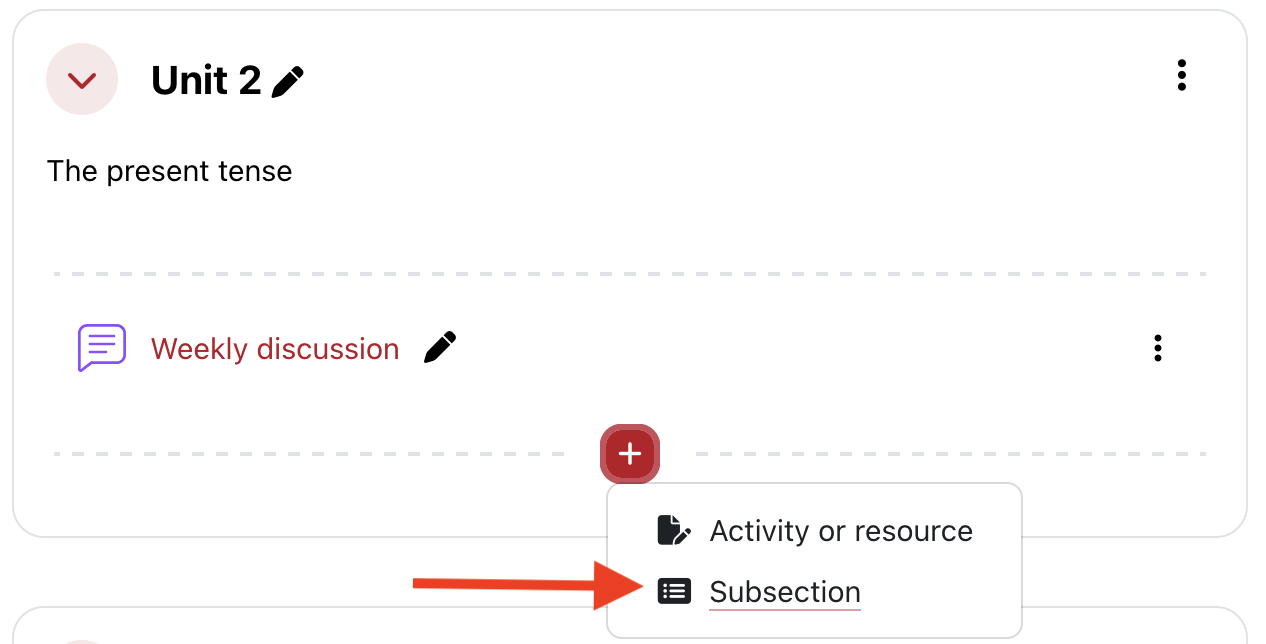The width and height of the screenshot is (1266, 644).
Task: Click the pencil icon to rename Unit 2
Action: [288, 81]
